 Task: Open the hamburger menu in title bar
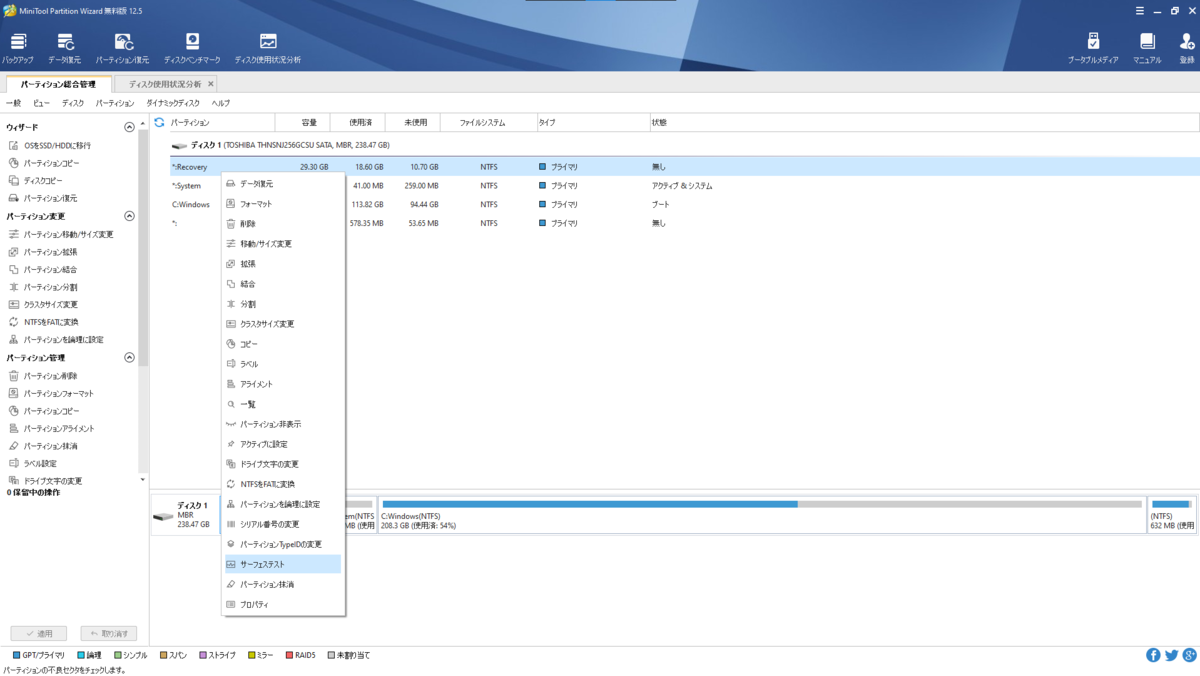coord(1140,11)
